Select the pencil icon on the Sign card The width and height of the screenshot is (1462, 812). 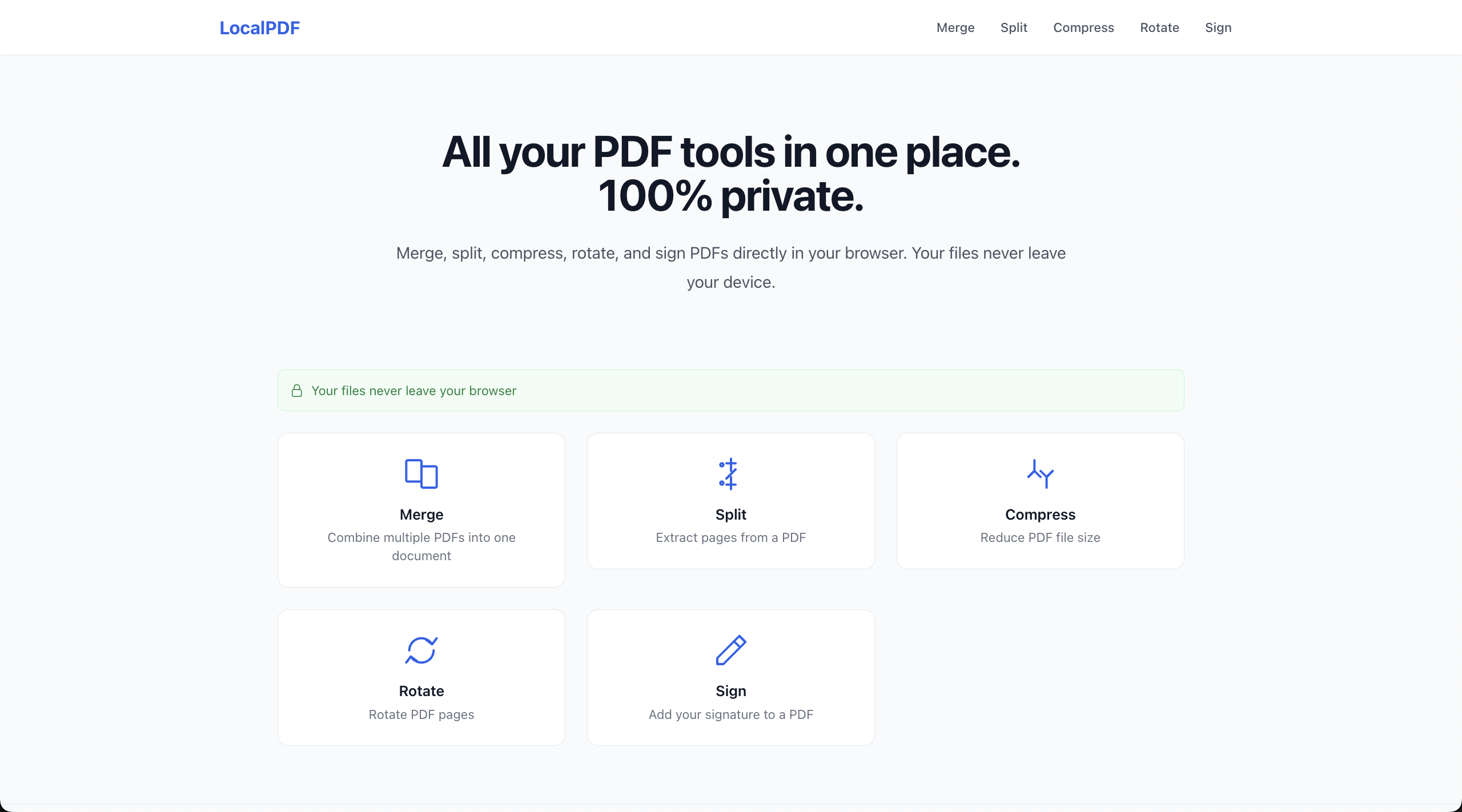click(730, 650)
